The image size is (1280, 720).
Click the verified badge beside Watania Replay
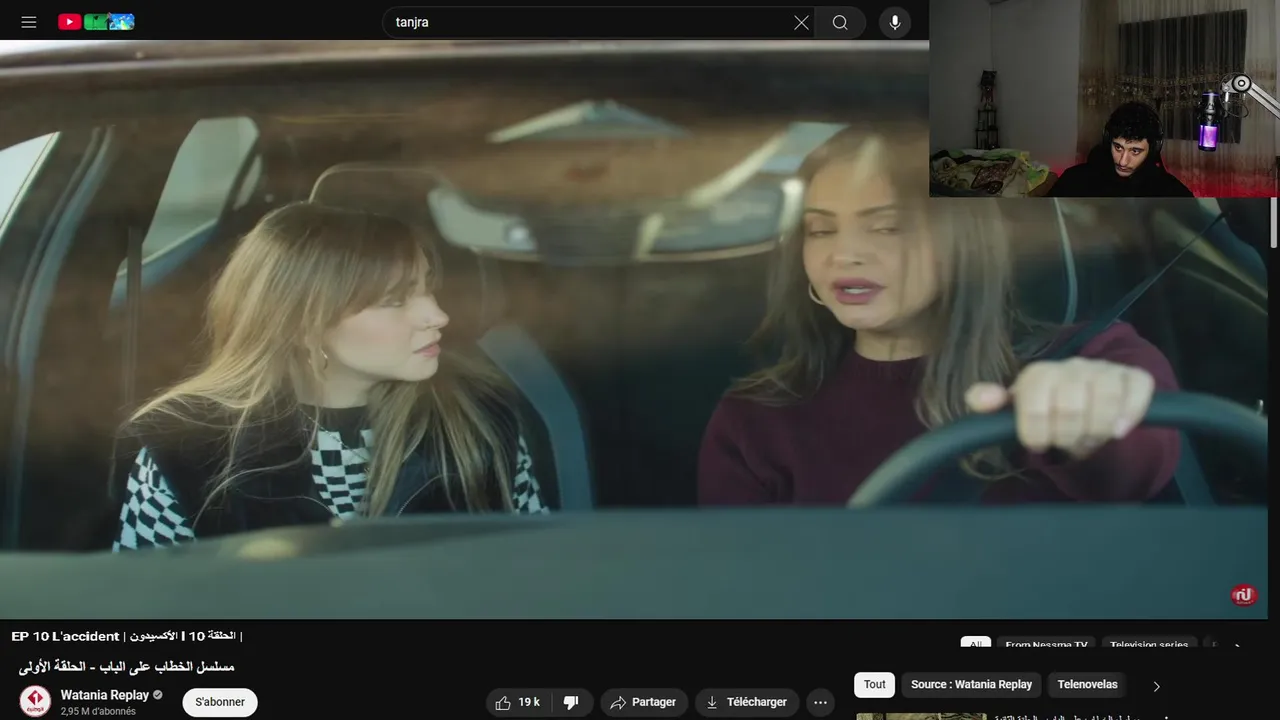[158, 695]
